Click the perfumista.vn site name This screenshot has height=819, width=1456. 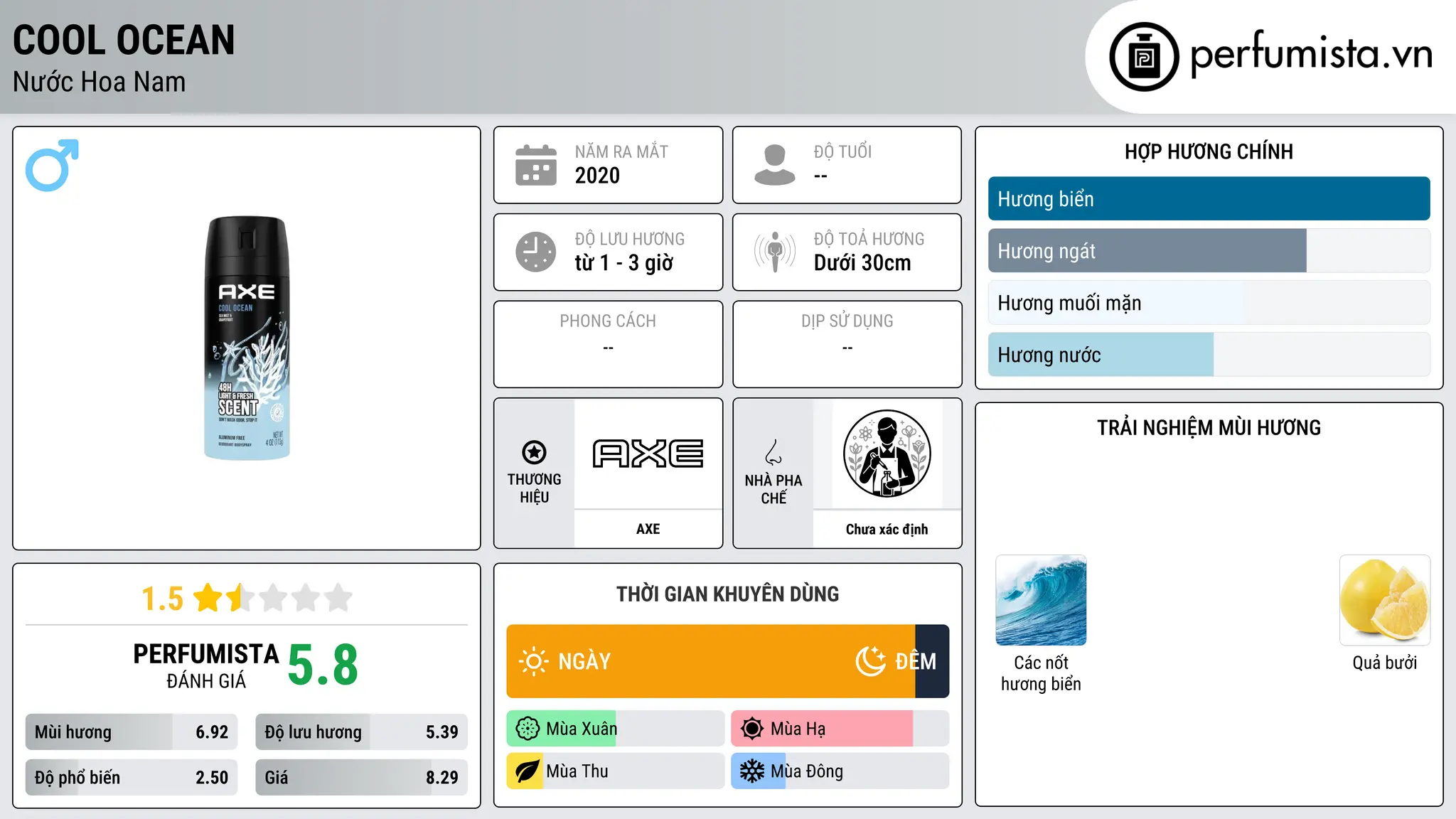click(x=1312, y=54)
